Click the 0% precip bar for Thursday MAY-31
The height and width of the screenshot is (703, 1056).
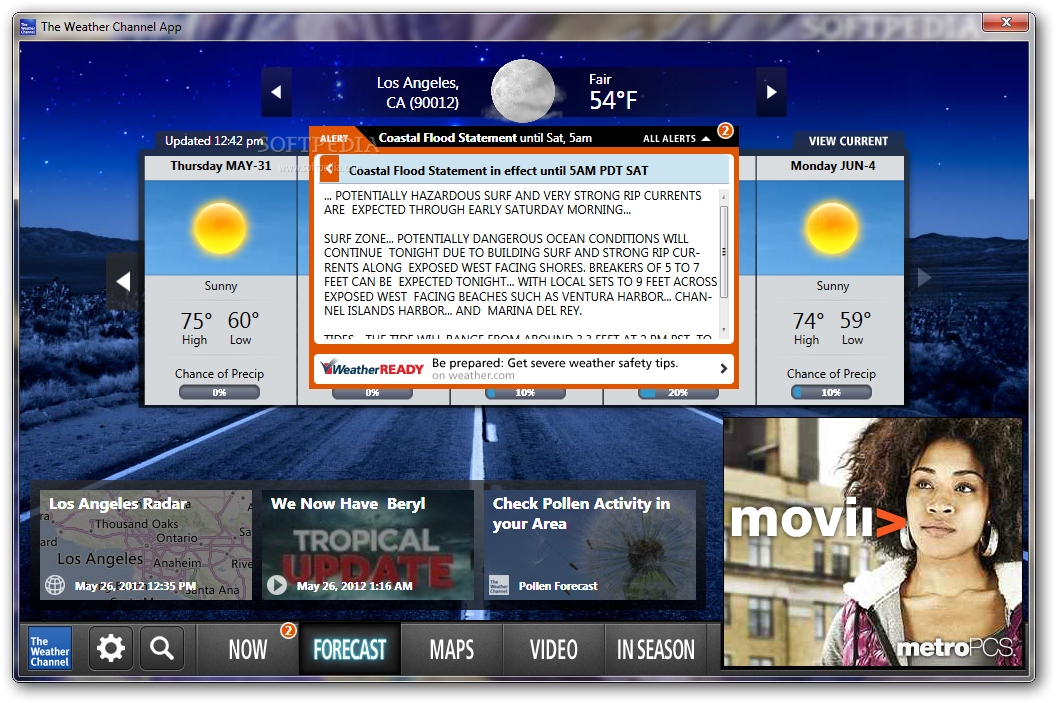pos(220,392)
